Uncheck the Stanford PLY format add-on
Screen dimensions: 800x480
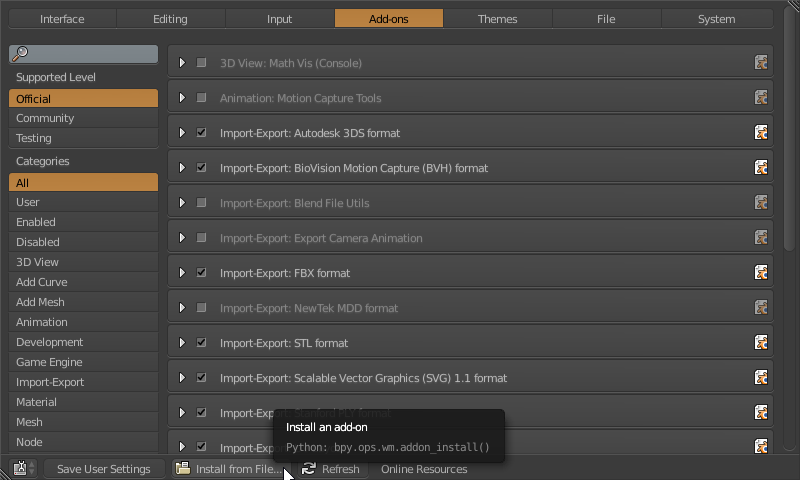point(202,412)
